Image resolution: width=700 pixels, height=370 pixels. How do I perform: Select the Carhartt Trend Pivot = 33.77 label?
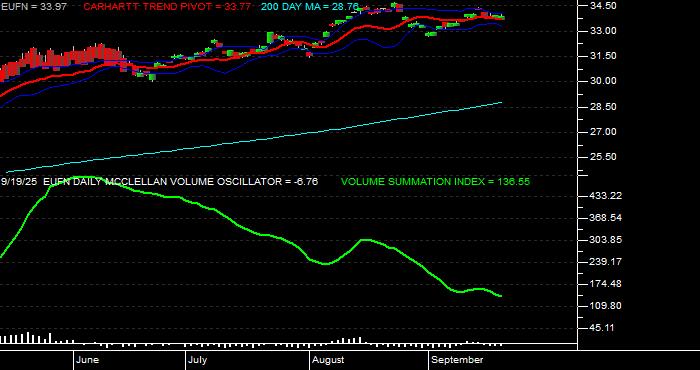coord(167,6)
